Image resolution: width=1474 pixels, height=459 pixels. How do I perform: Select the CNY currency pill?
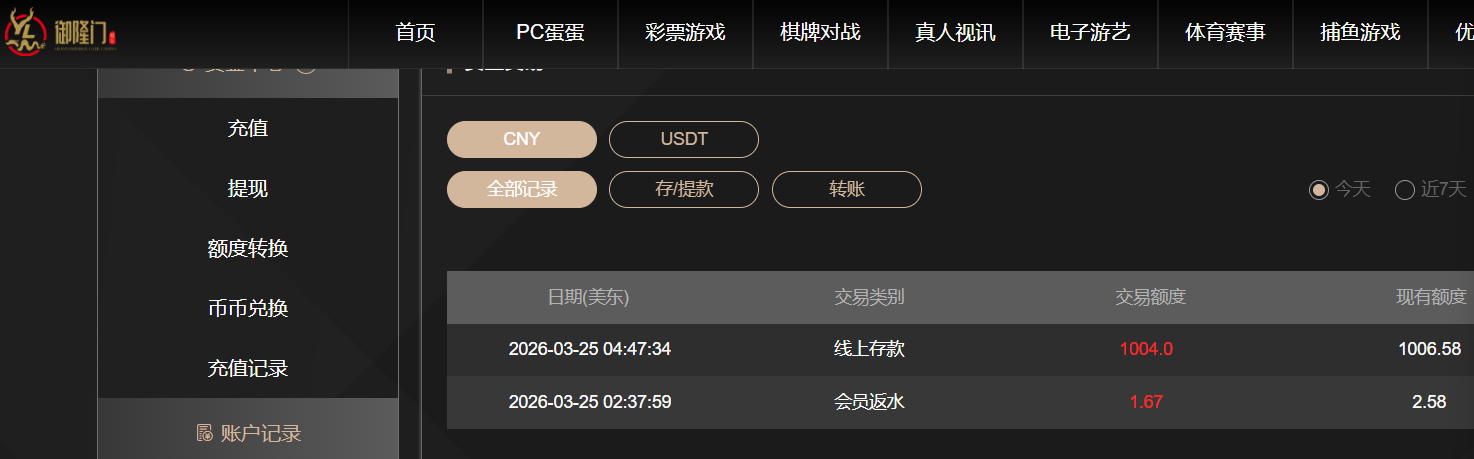(x=521, y=139)
